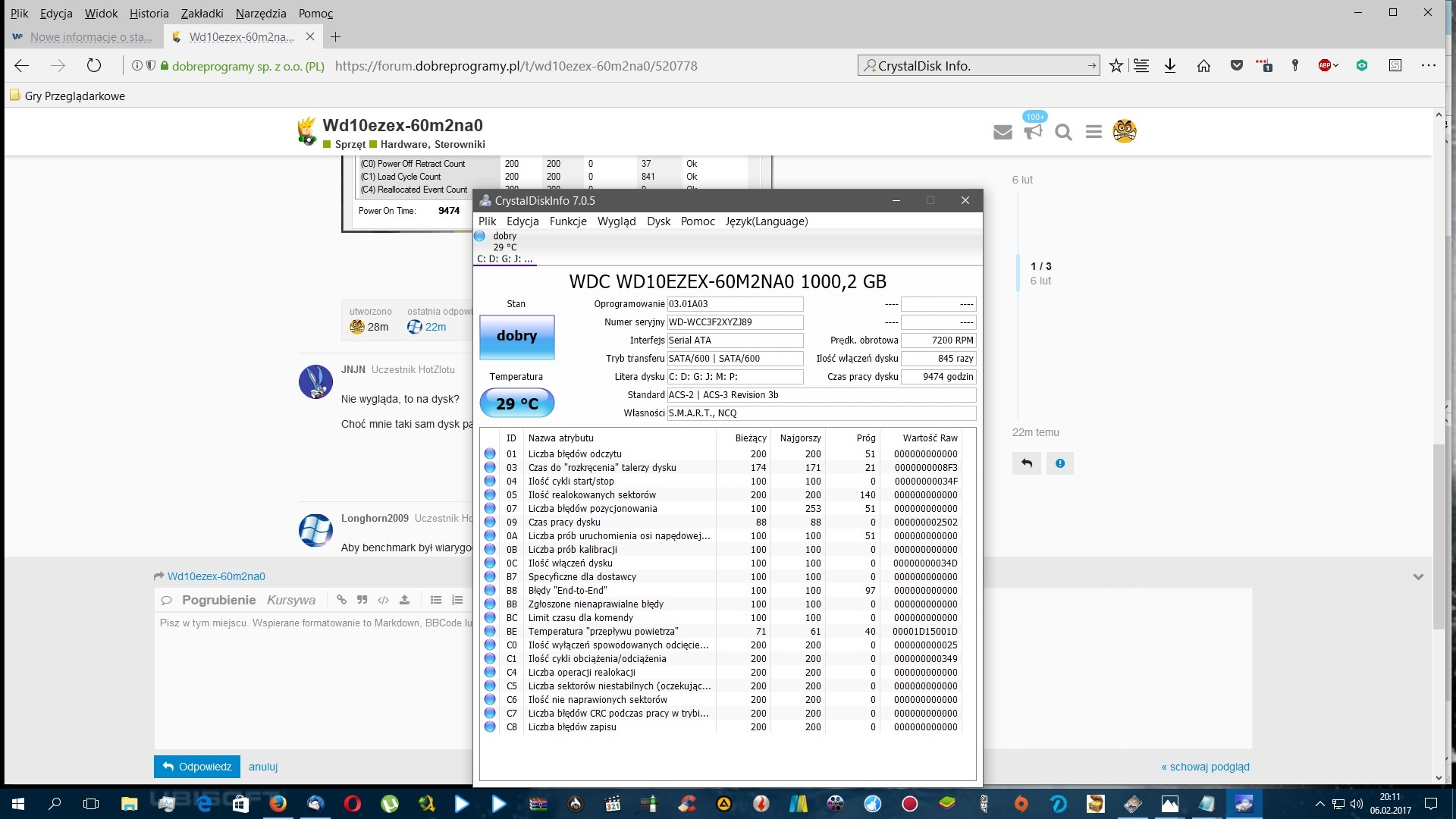Show hidden system tray icons
Viewport: 1456px width, 819px height.
[1319, 803]
